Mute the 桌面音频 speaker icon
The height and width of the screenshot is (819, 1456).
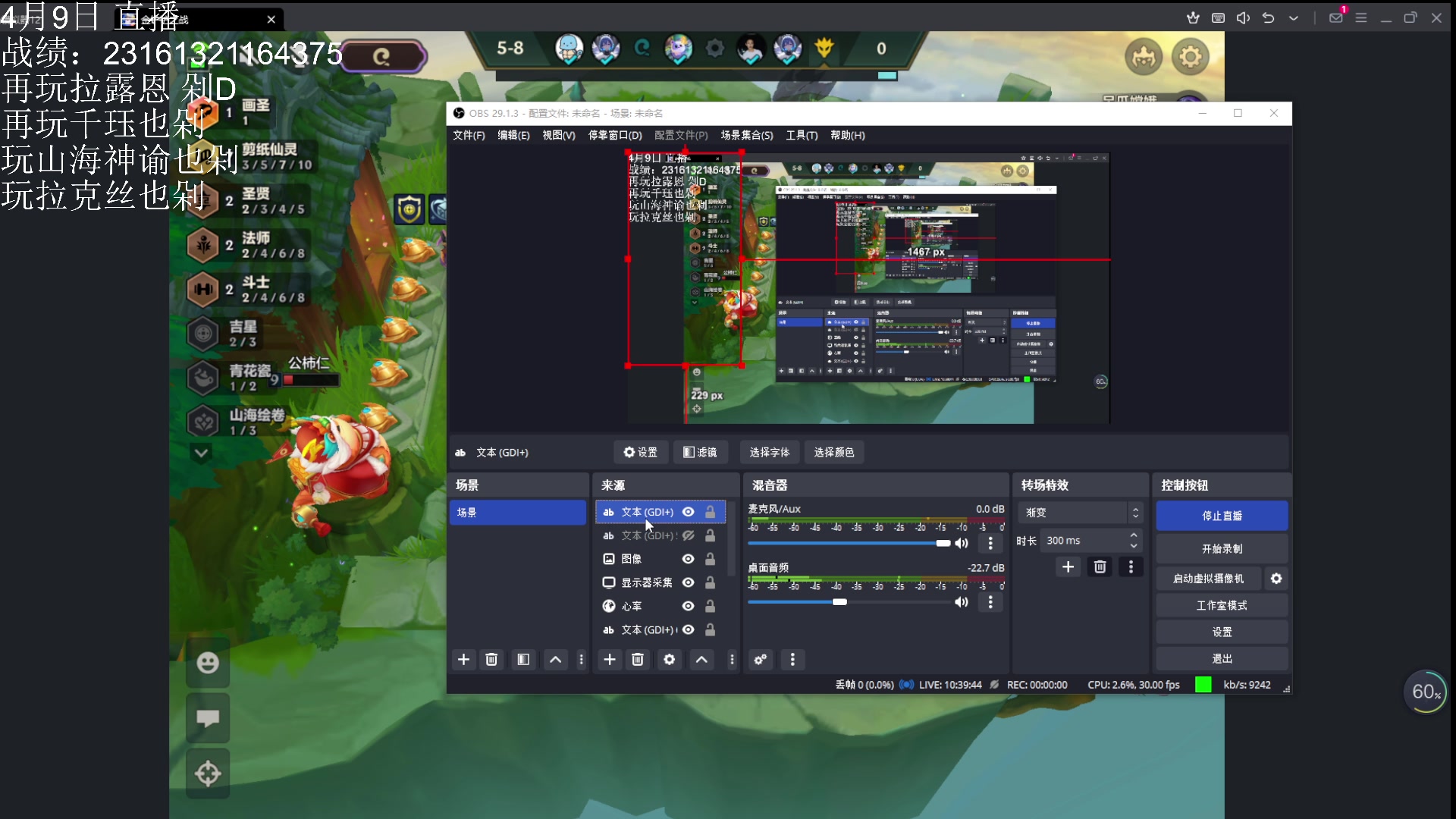pos(962,602)
